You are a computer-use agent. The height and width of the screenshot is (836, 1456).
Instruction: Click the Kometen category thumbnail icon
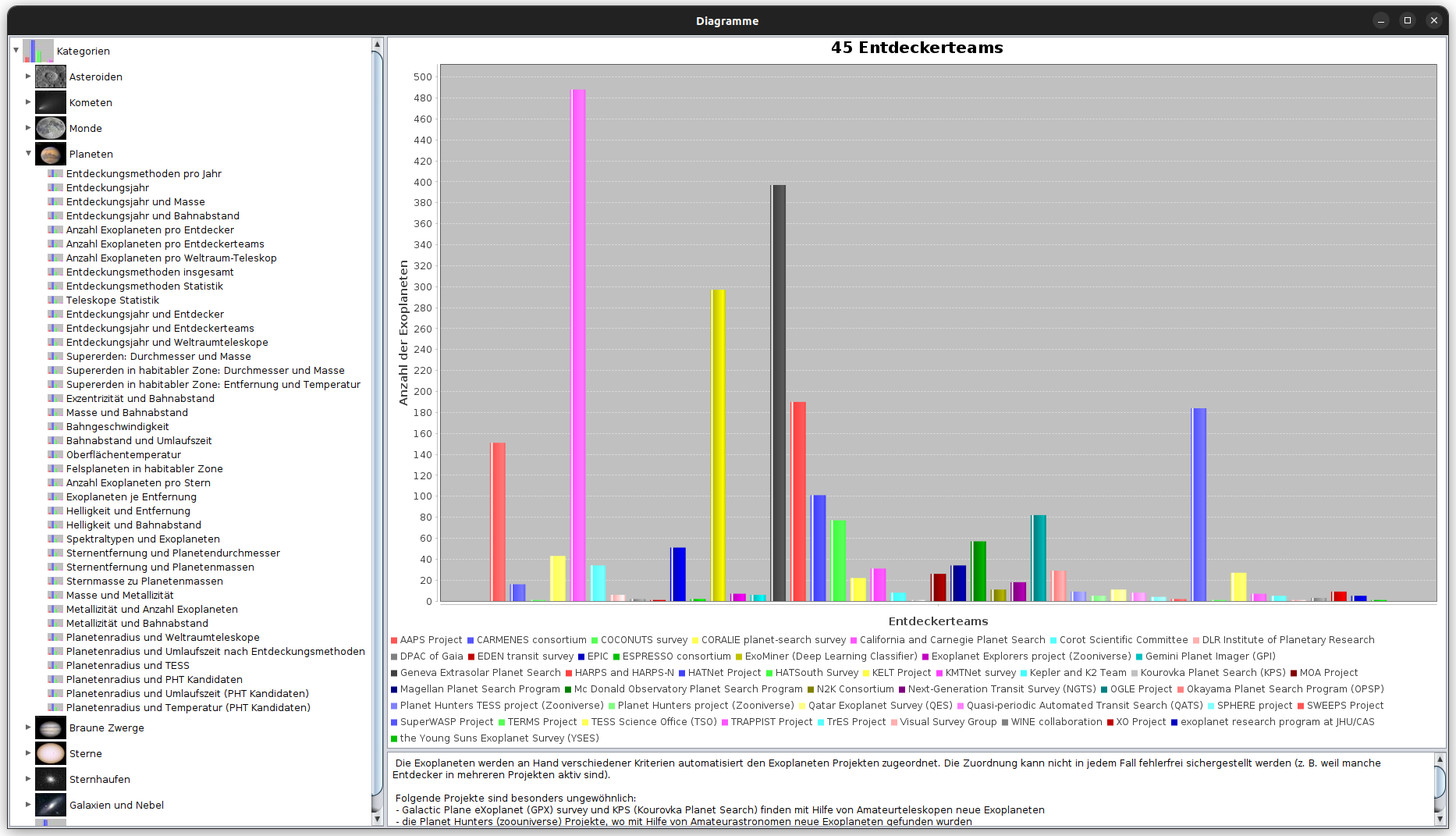(x=50, y=102)
